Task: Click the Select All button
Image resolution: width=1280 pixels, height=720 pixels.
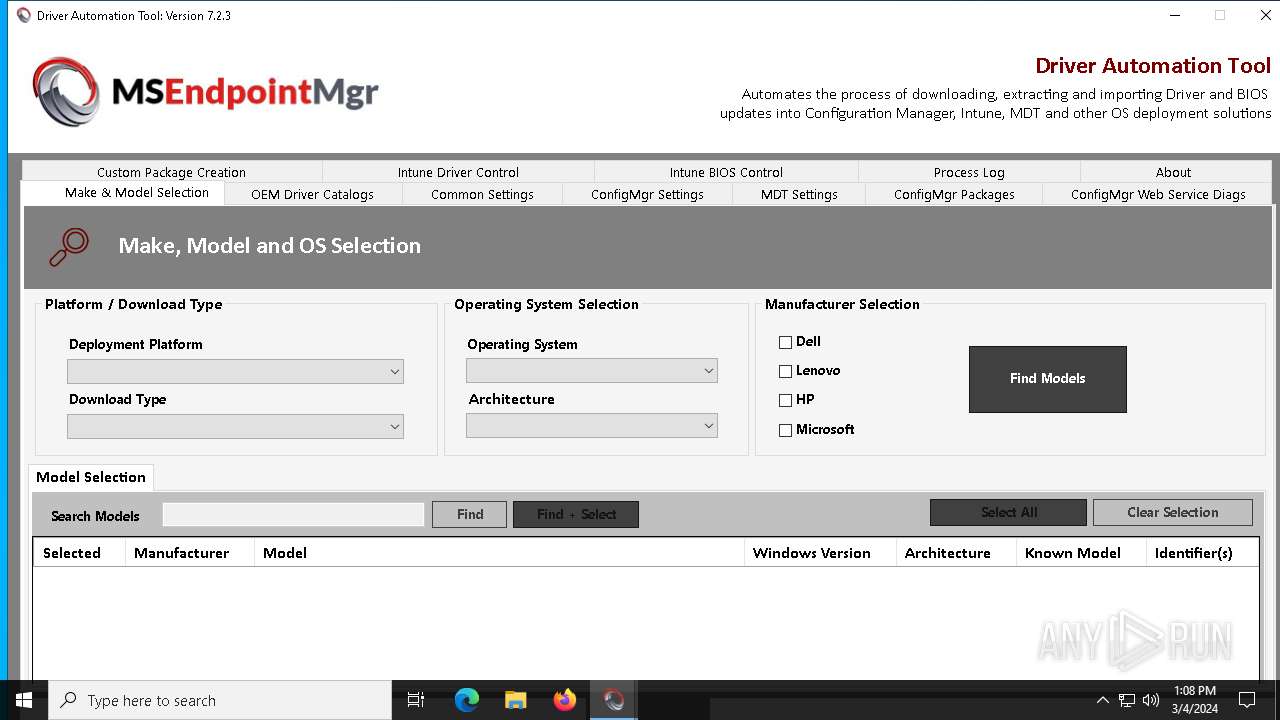Action: pyautogui.click(x=1008, y=512)
